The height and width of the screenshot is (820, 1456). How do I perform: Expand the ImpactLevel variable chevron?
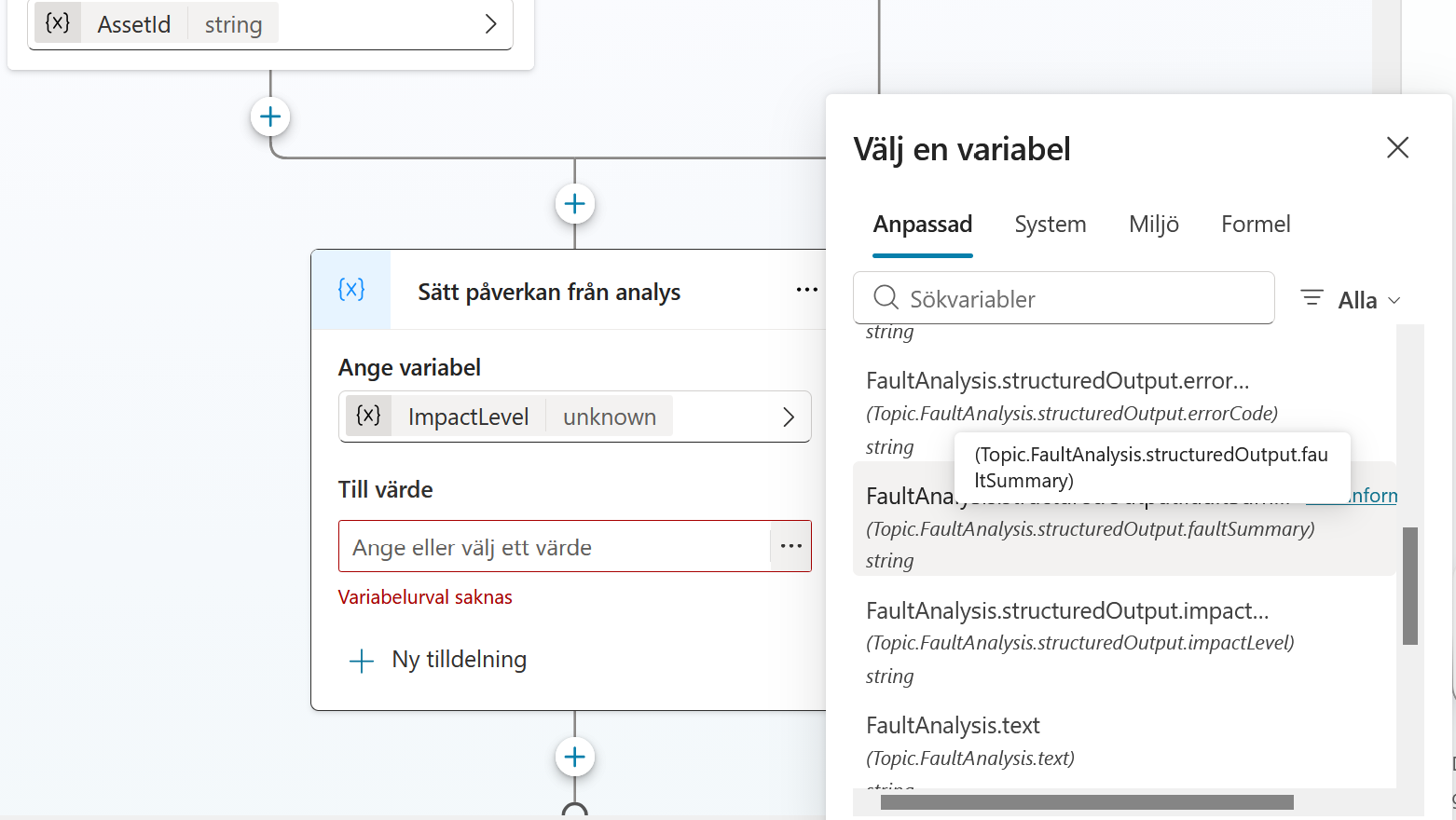click(789, 417)
